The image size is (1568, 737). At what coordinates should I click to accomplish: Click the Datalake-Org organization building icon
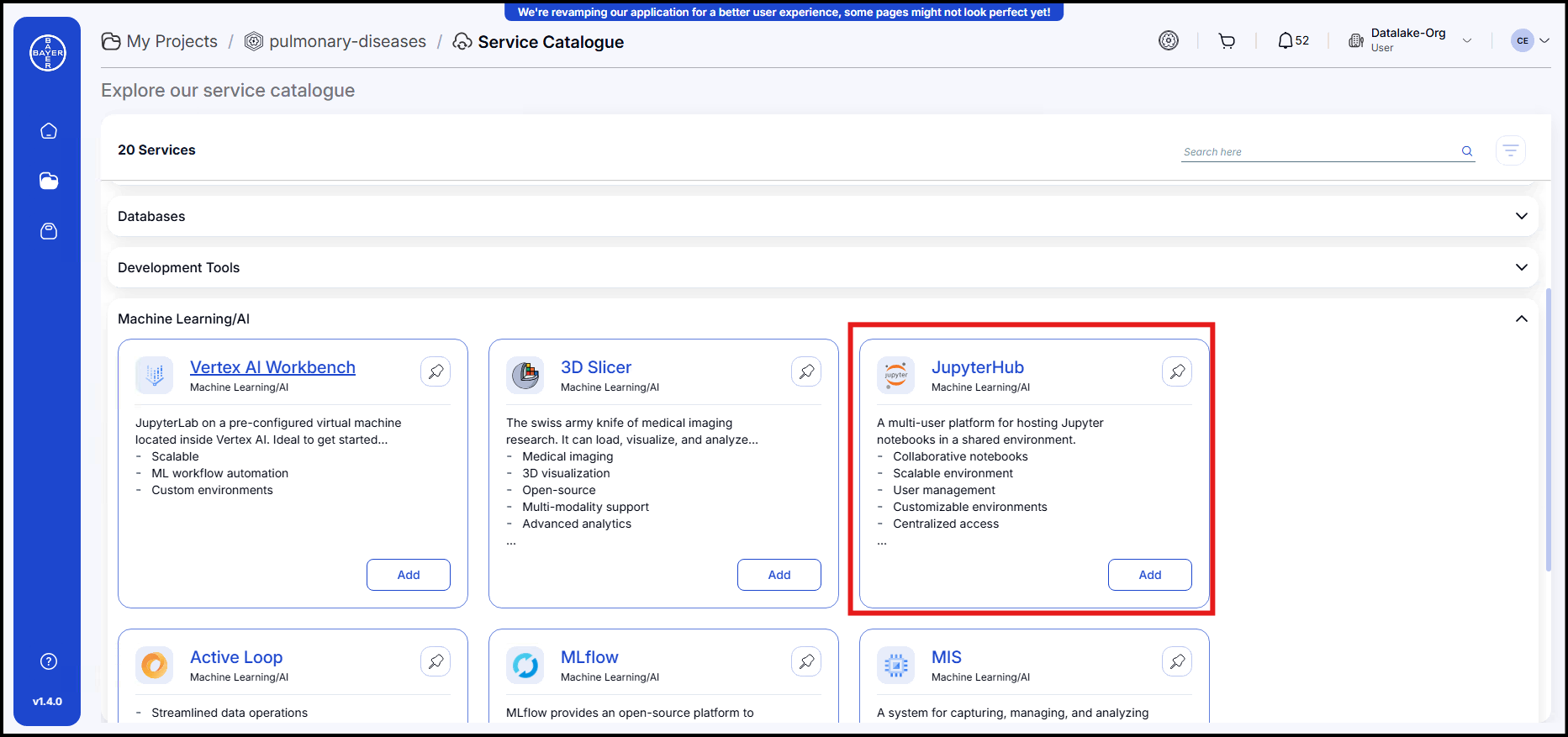coord(1355,40)
